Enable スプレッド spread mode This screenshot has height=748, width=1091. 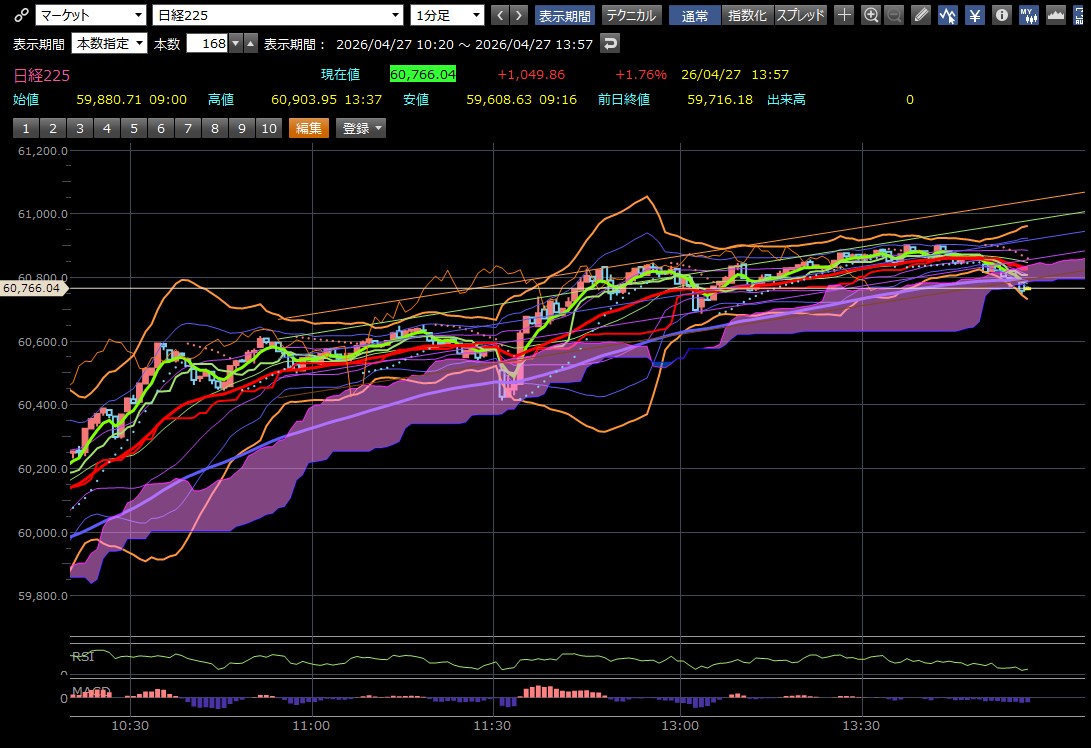click(801, 15)
